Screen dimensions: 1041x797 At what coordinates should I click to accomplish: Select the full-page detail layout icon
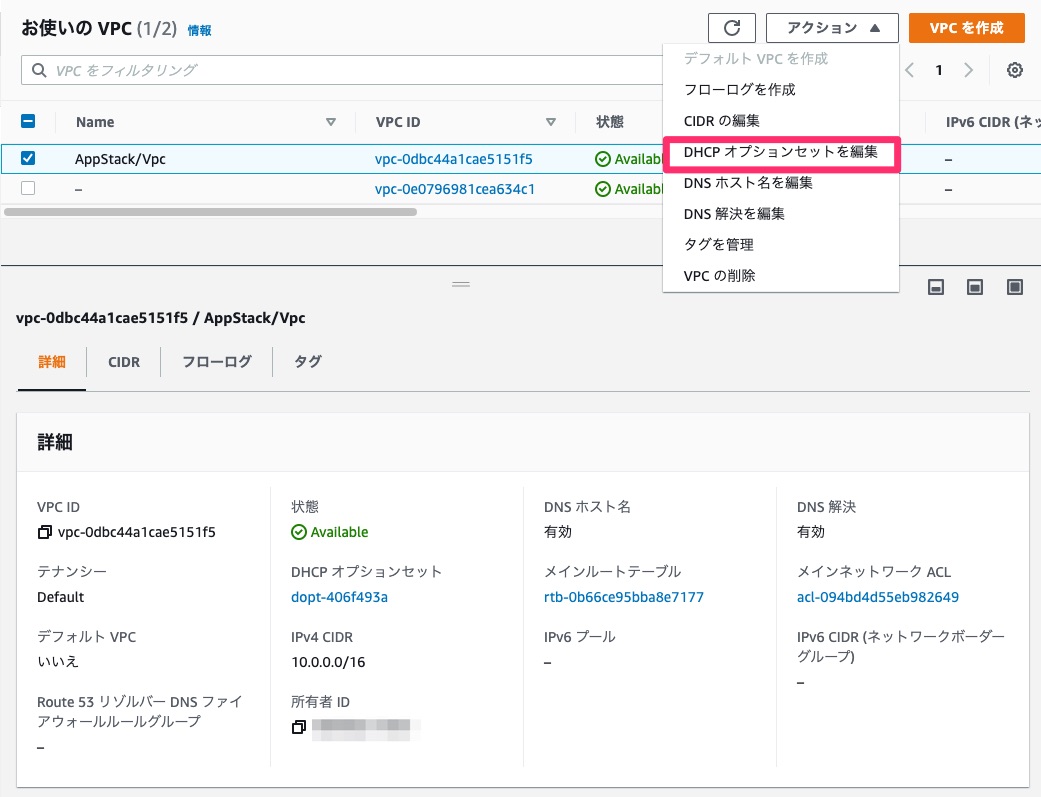[x=1014, y=287]
